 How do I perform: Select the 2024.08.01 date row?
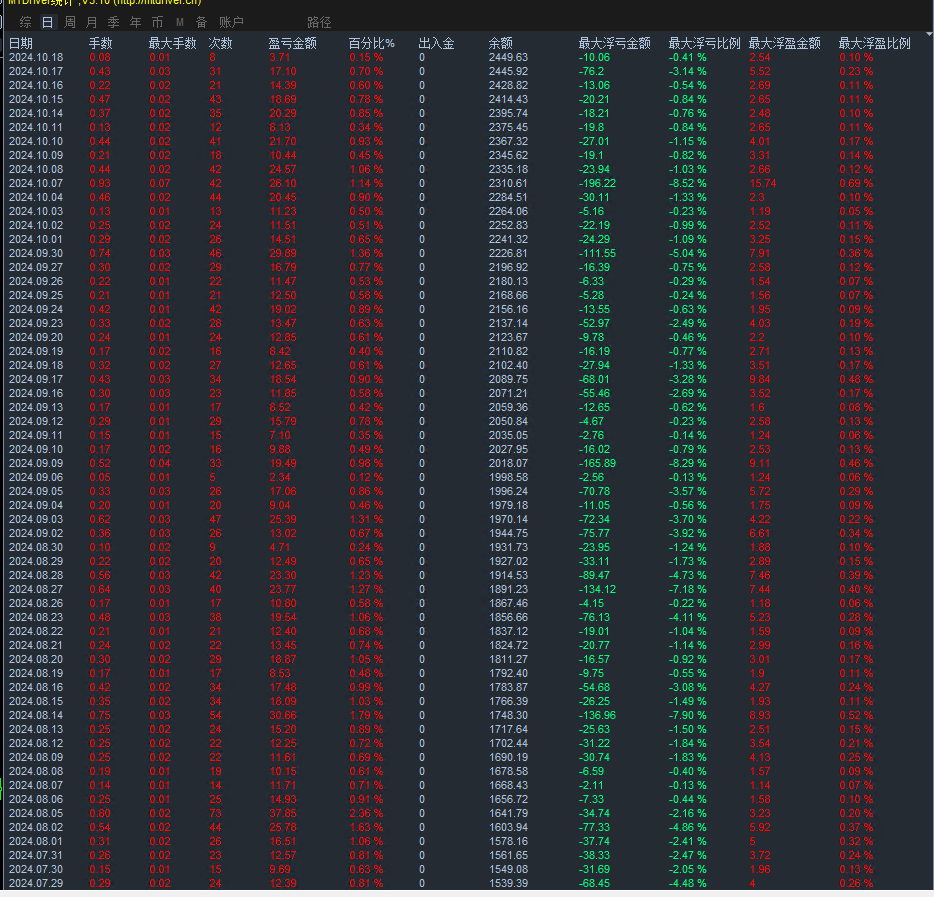click(x=36, y=841)
